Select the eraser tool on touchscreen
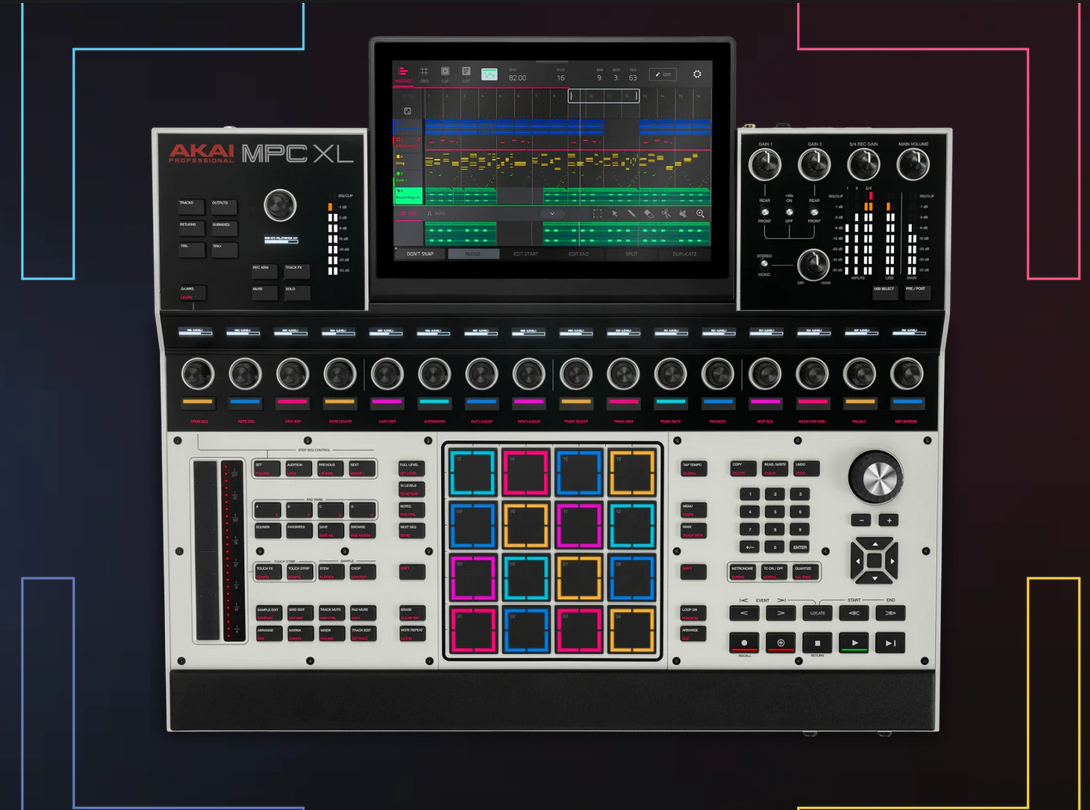1090x810 pixels. (649, 213)
